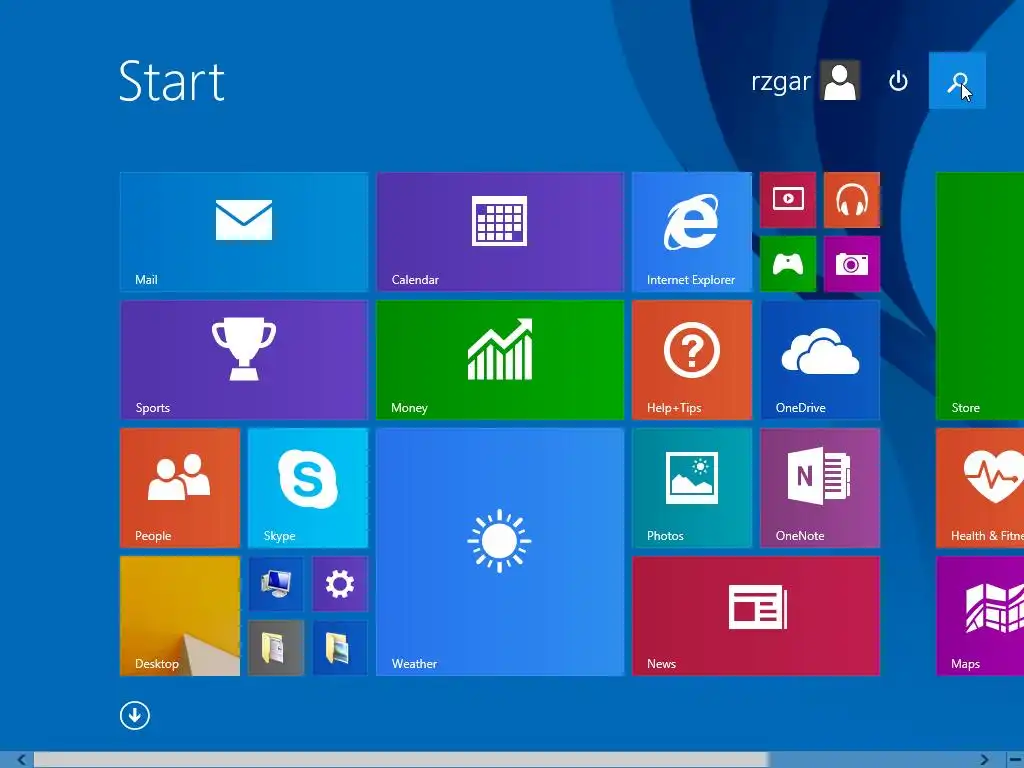The image size is (1024, 768).
Task: Click the Search magnifier button
Action: (957, 81)
